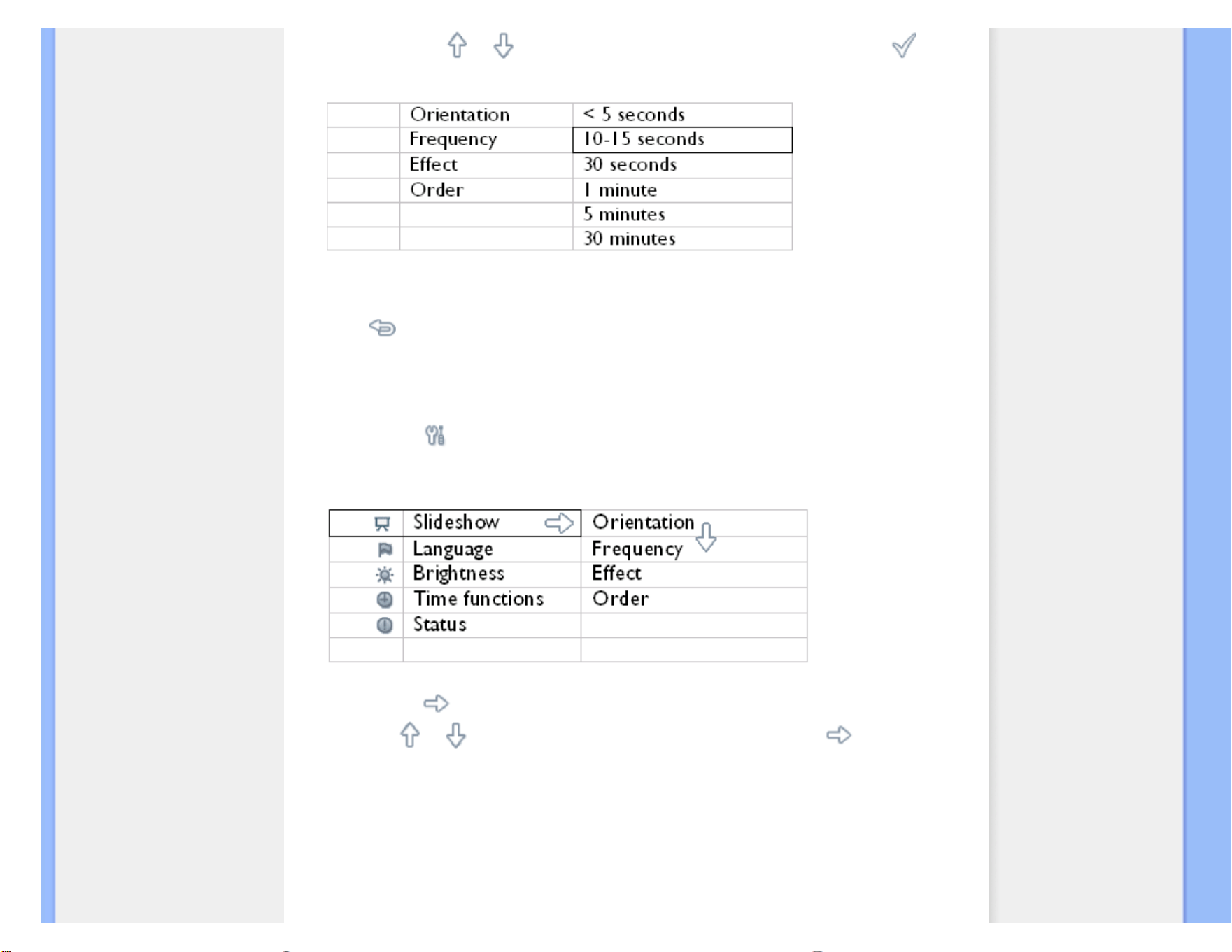
Task: Click the checkmark confirm icon
Action: (904, 45)
